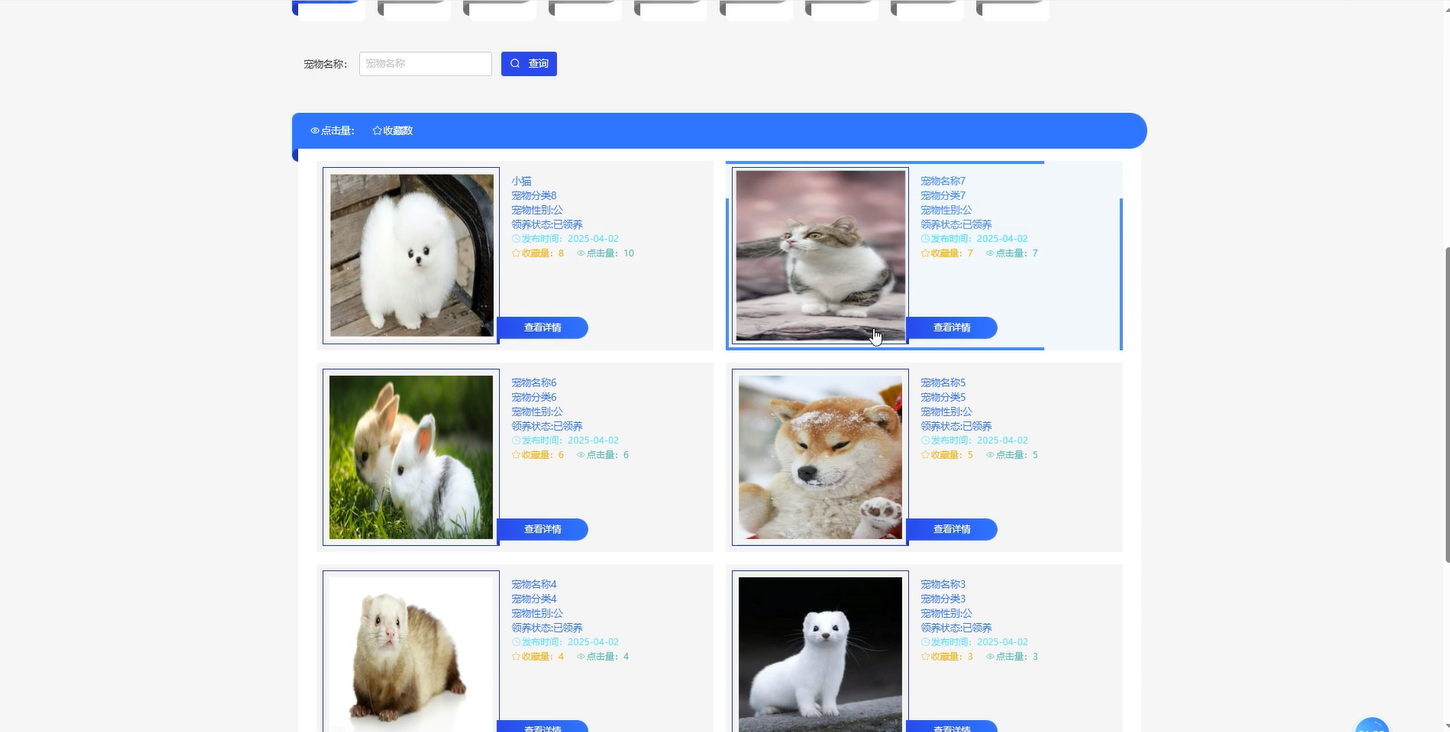Click the eye icon on 宠物名称6 card
The height and width of the screenshot is (732, 1450).
coord(581,455)
